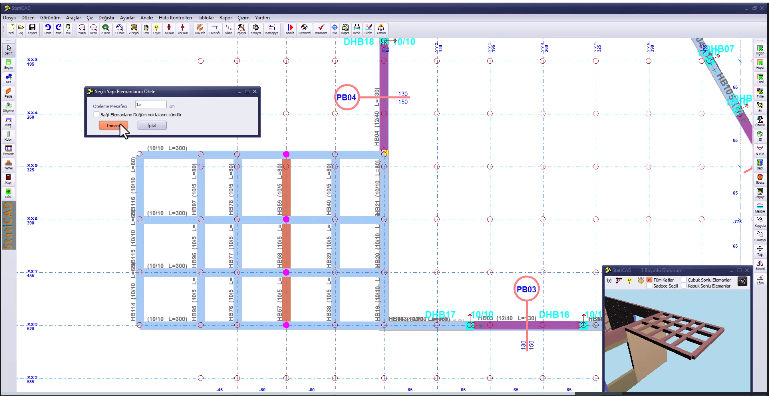The height and width of the screenshot is (396, 769).
Task: Open the Araçlar menu
Action: click(74, 18)
